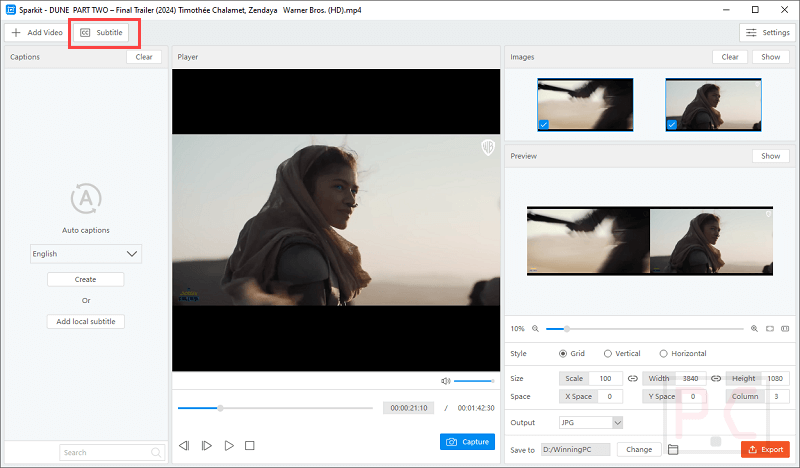The image size is (800, 468).
Task: Click the stitched preview image
Action: 650,241
